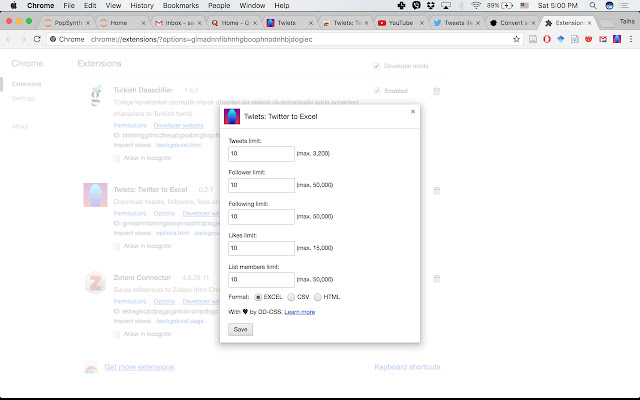Open Options link for Twlets extension
Viewport: 640px width, 400px height.
pyautogui.click(x=164, y=213)
